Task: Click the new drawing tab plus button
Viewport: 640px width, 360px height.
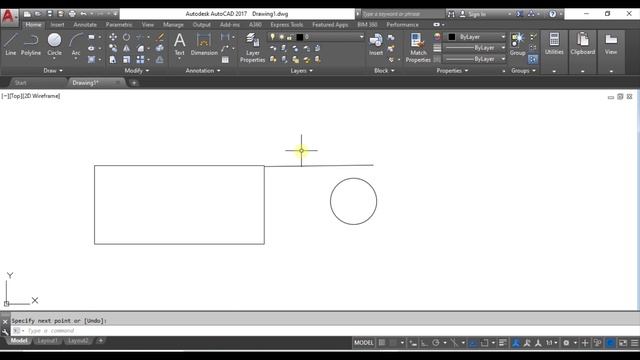Action: tap(134, 83)
